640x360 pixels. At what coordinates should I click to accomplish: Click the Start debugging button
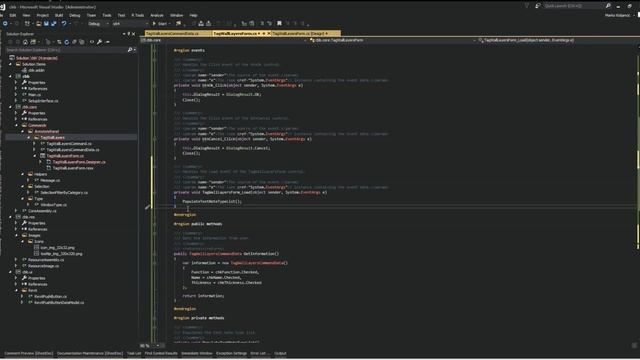160,24
